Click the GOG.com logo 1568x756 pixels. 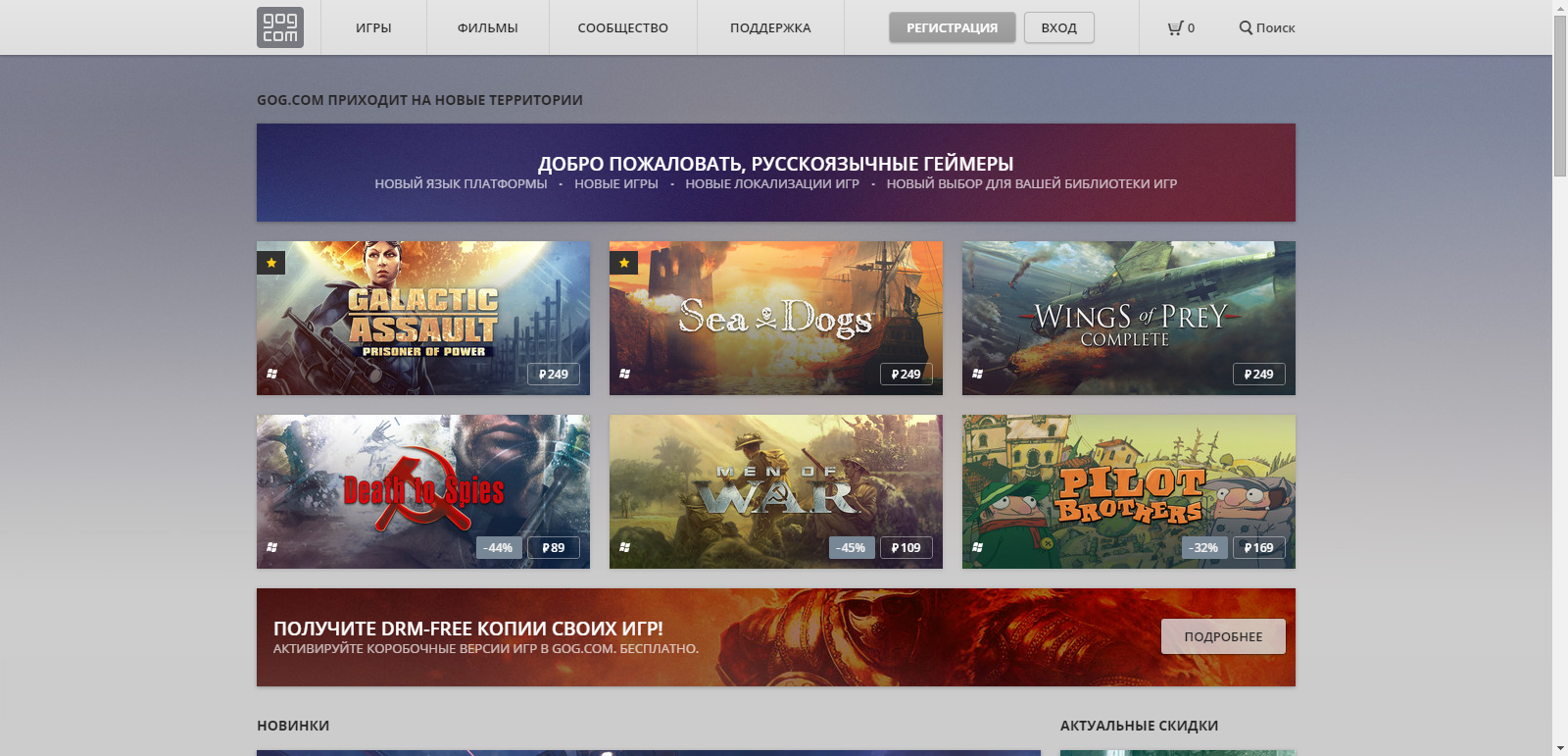(280, 27)
